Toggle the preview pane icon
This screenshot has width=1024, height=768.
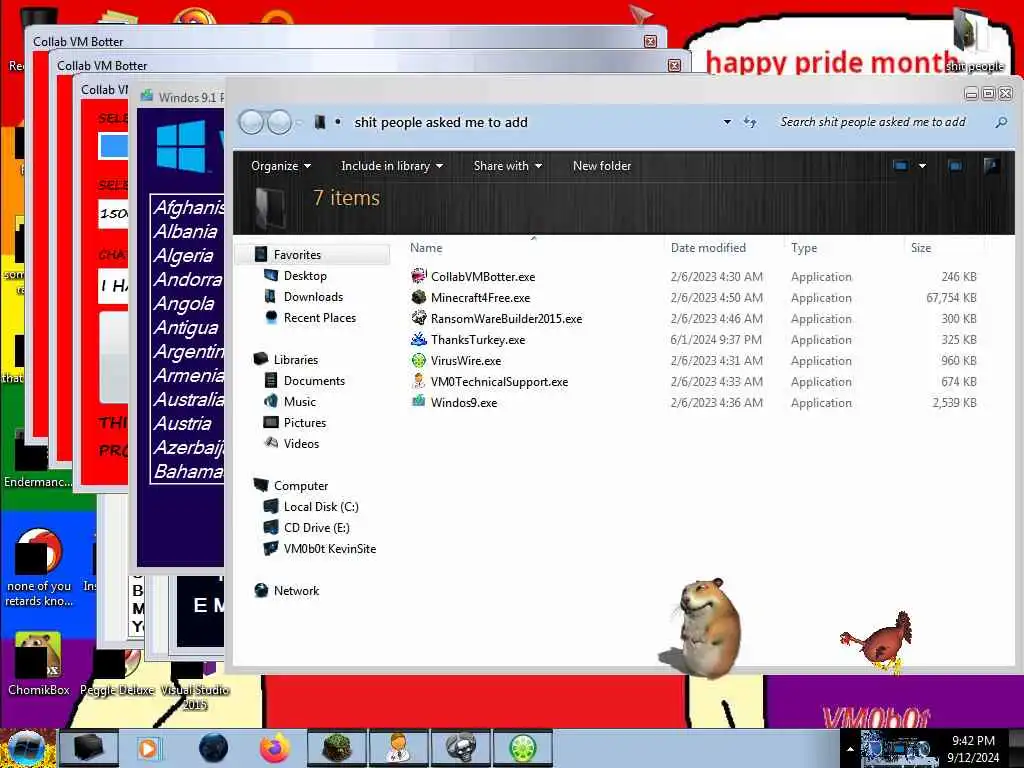955,166
